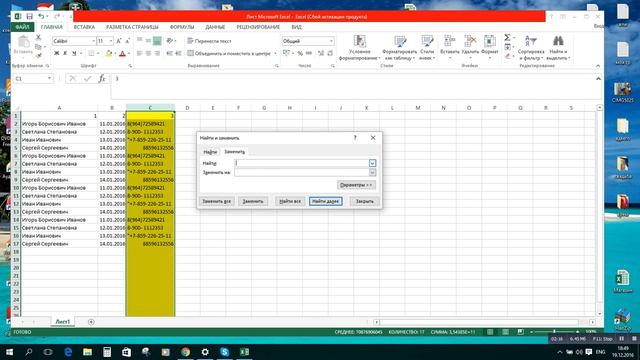Viewport: 640px width, 360px height.
Task: Select the Лист1 sheet tab
Action: pyautogui.click(x=62, y=322)
